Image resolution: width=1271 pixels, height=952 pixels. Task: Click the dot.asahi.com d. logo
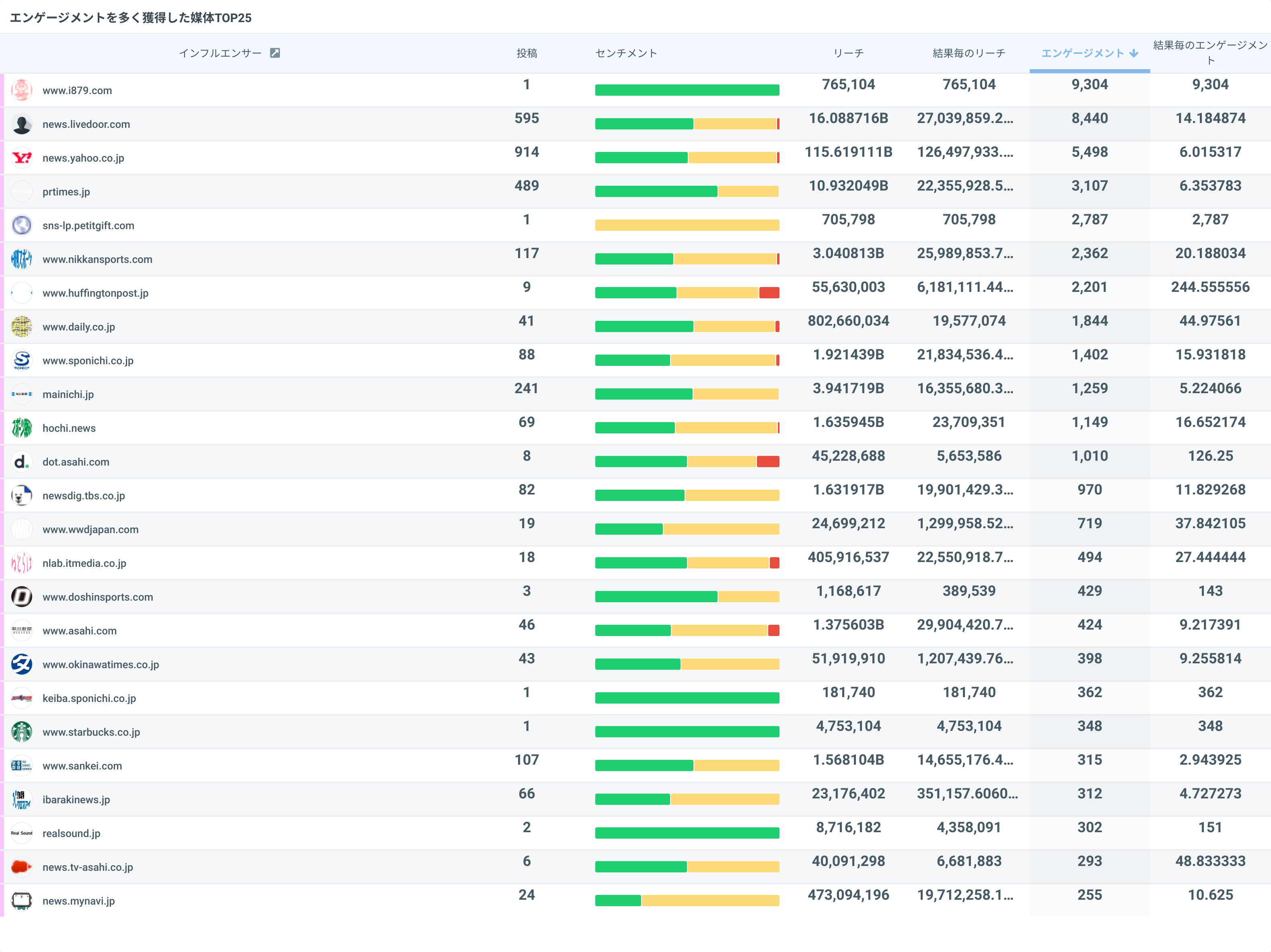(22, 462)
